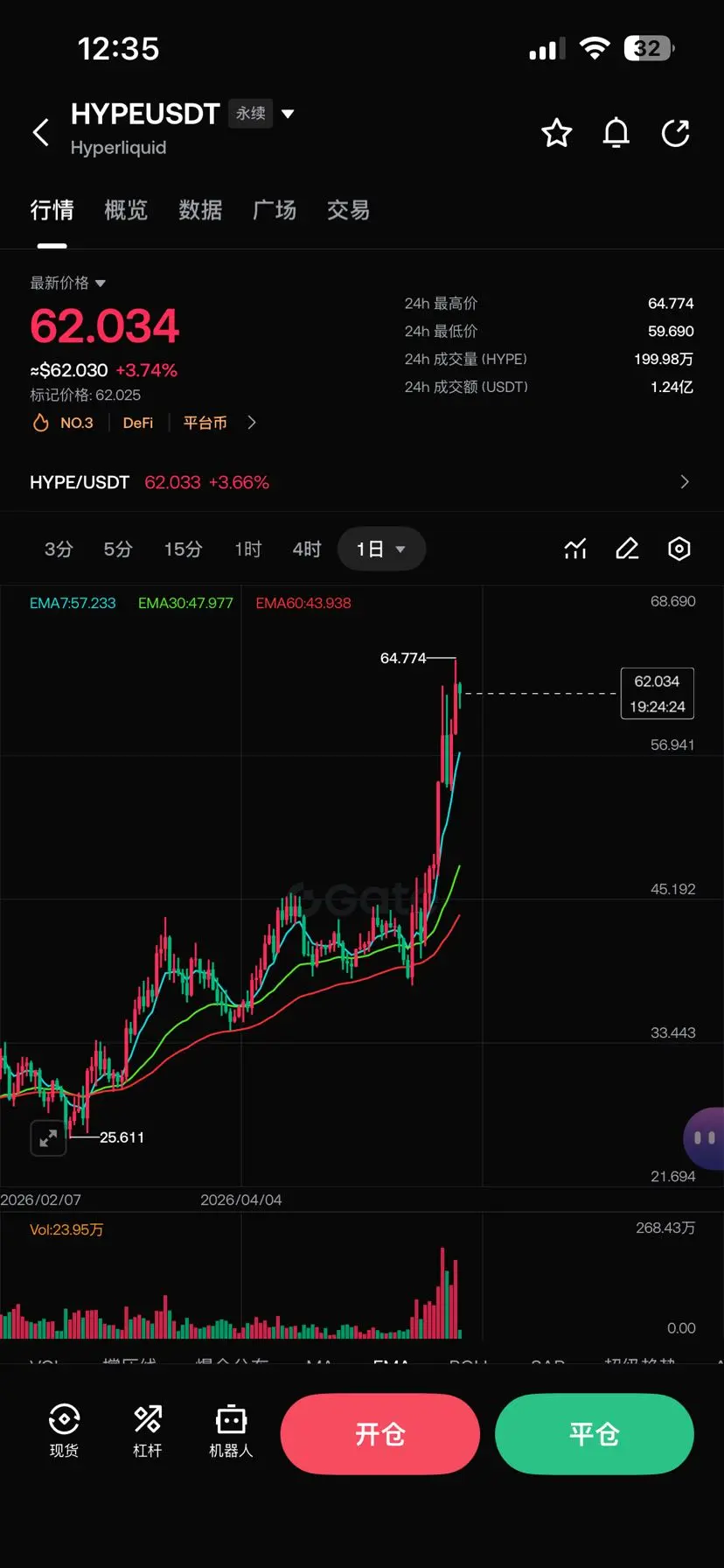Open the purple floating assistant bubble

pos(704,1137)
